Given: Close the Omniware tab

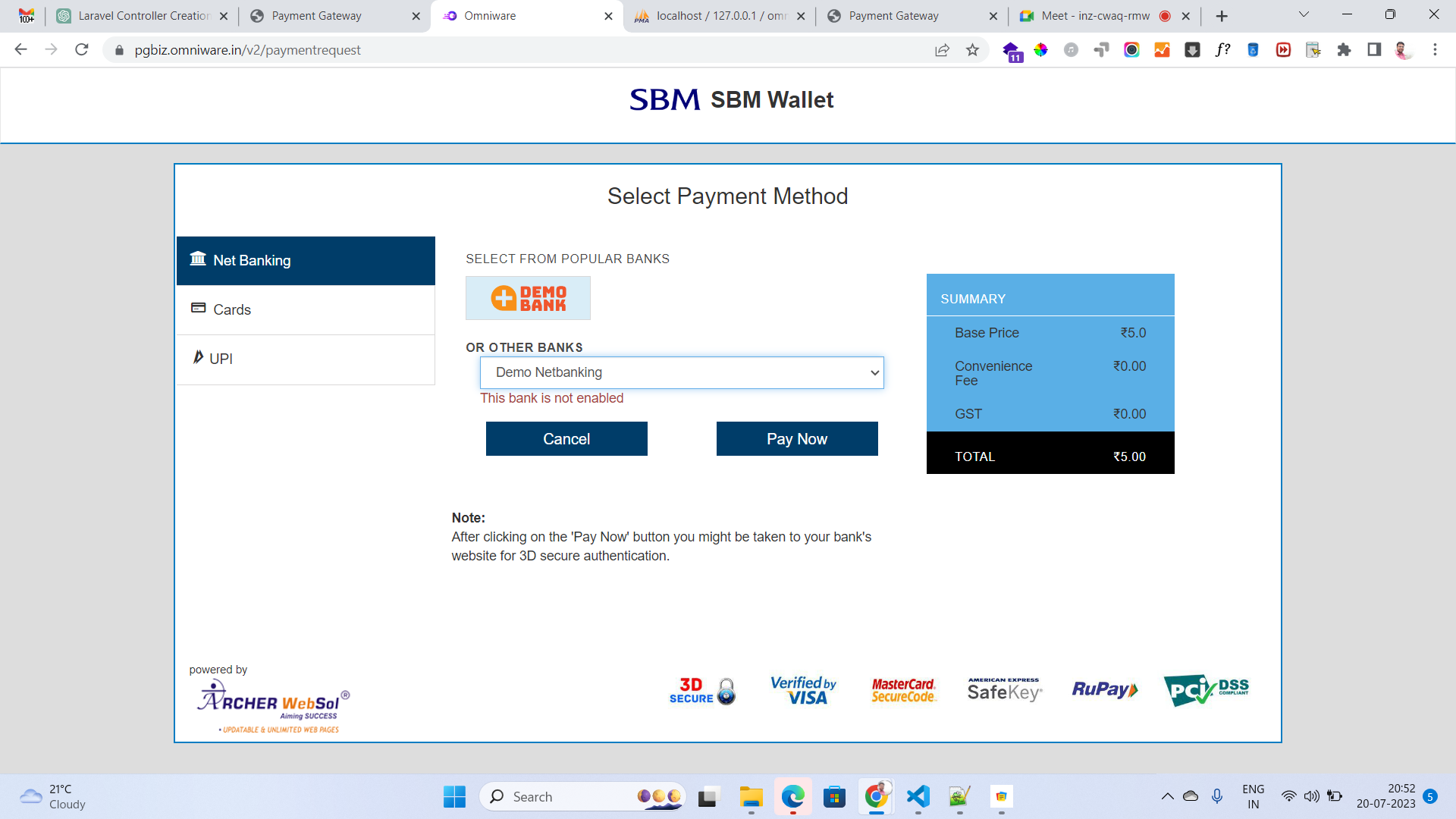Looking at the screenshot, I should pyautogui.click(x=608, y=16).
